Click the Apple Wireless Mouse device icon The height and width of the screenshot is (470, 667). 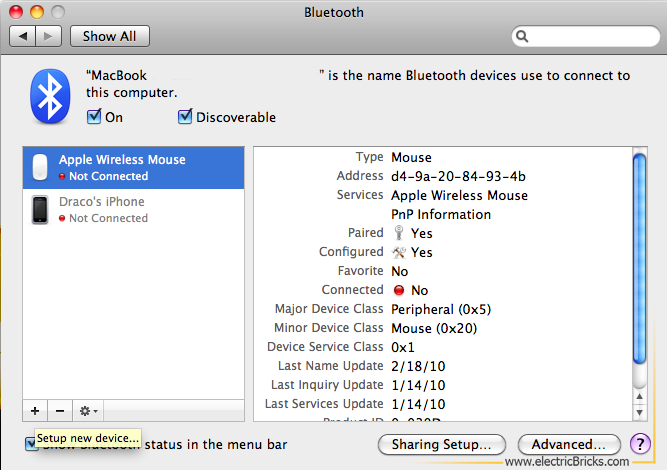[x=40, y=167]
